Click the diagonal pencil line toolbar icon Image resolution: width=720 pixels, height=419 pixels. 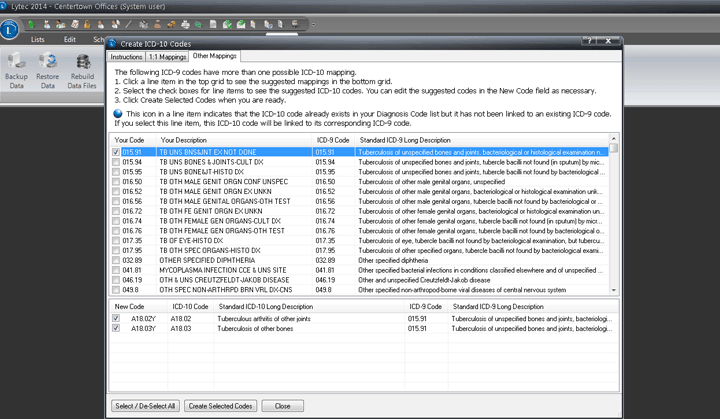(129, 24)
